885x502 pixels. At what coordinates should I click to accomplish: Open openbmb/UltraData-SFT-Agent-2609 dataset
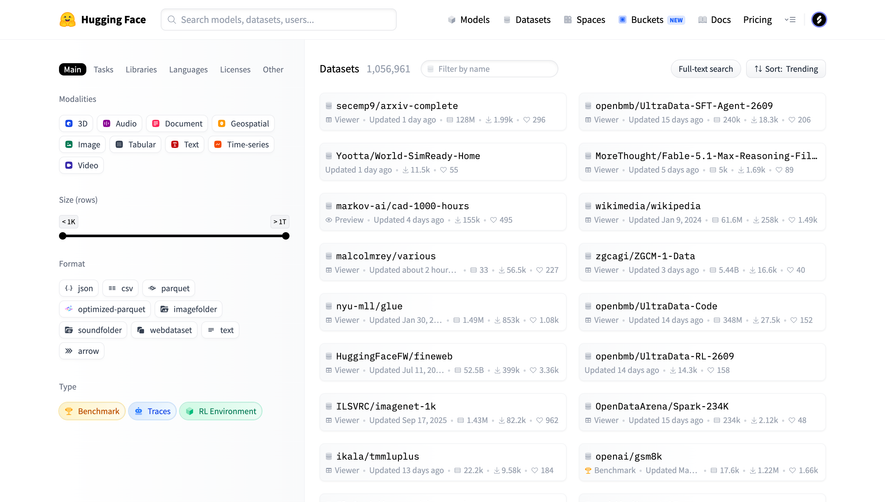pyautogui.click(x=702, y=112)
